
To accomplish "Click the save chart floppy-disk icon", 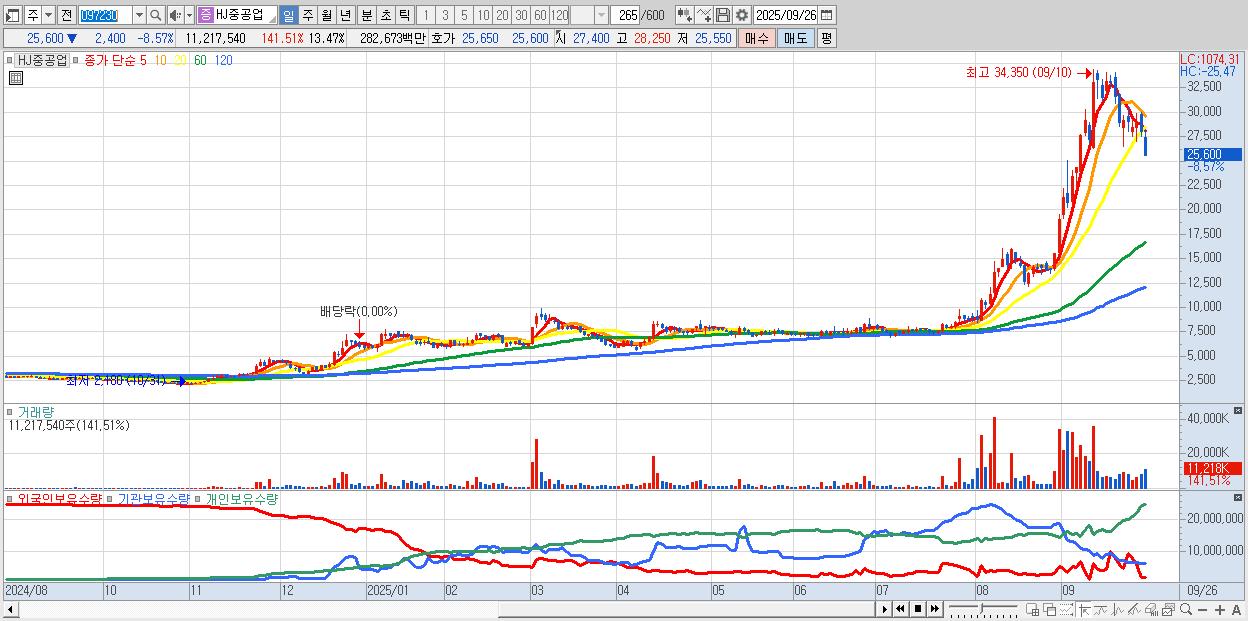I will (723, 15).
